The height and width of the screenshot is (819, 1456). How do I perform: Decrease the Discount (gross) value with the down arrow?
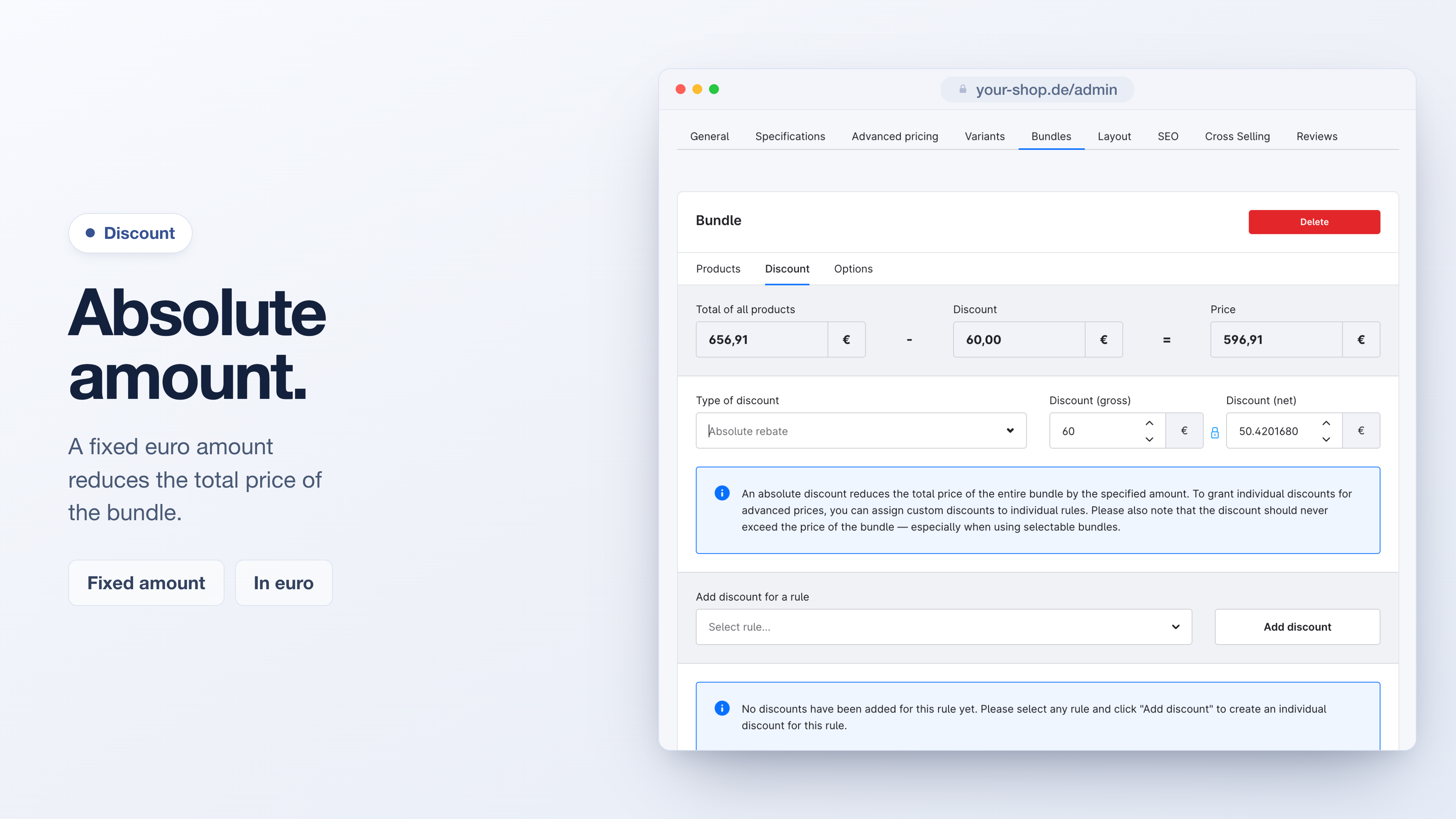[1149, 439]
